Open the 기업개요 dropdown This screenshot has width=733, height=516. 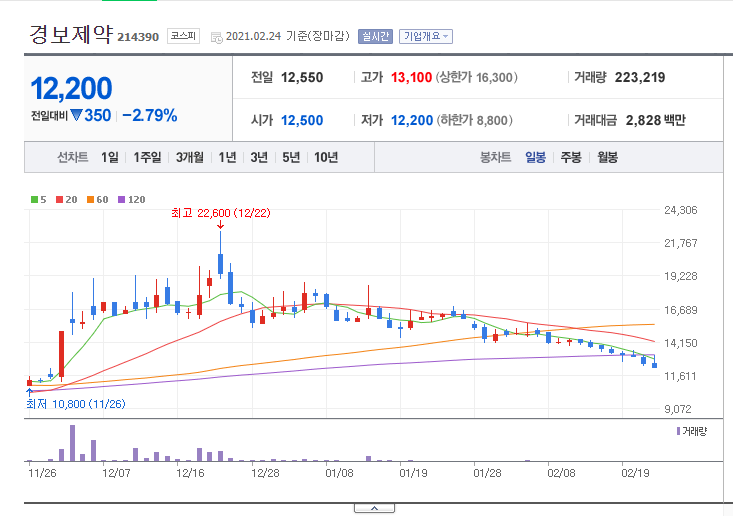426,36
